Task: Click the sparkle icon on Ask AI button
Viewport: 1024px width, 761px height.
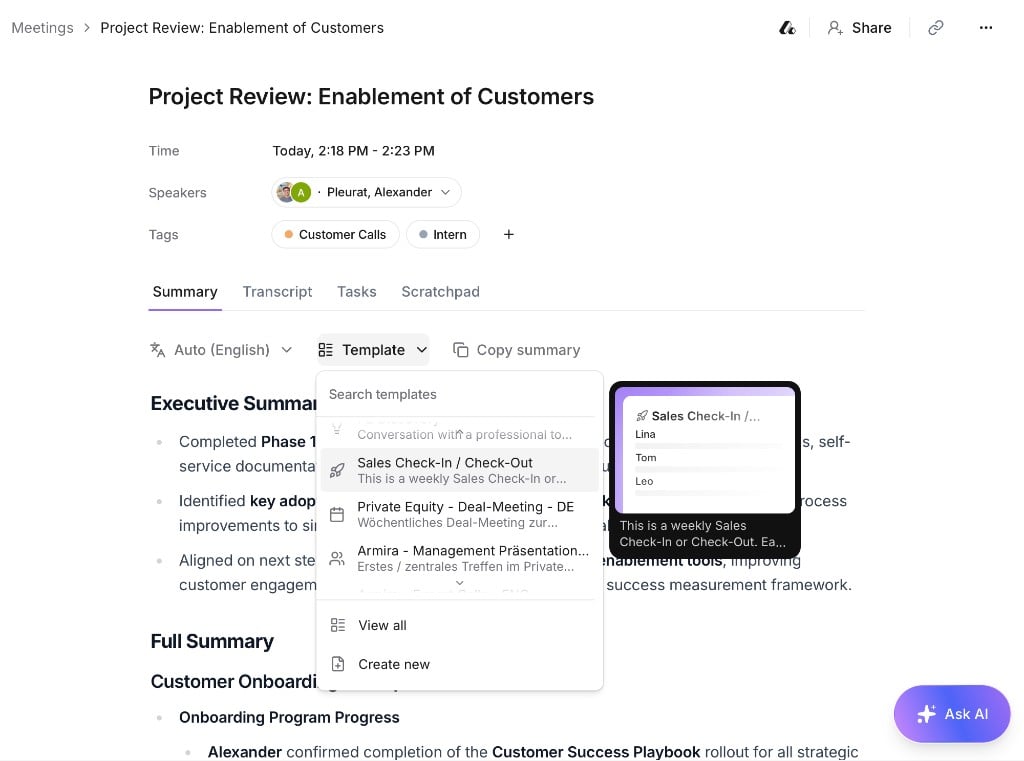Action: 926,714
